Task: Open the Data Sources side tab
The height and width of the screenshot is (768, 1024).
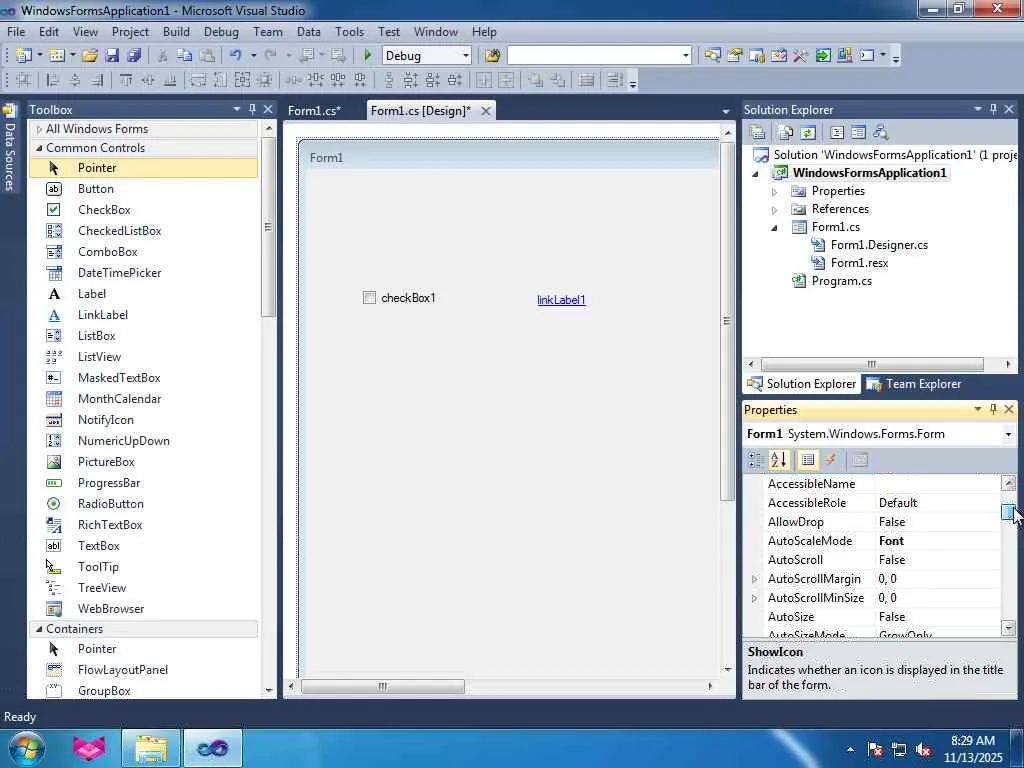Action: click(x=9, y=150)
